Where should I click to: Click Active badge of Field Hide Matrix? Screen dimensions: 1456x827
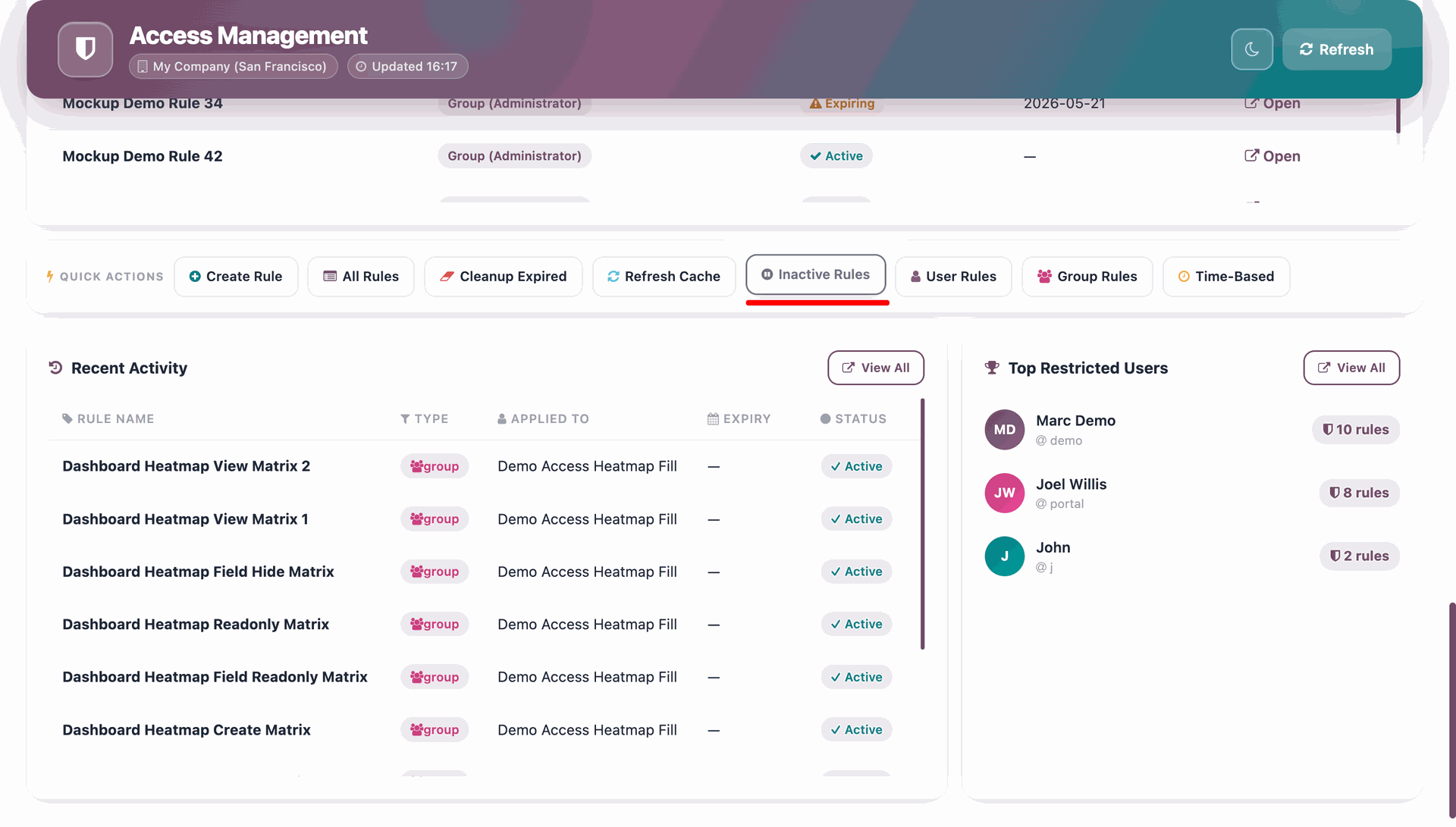(x=856, y=572)
